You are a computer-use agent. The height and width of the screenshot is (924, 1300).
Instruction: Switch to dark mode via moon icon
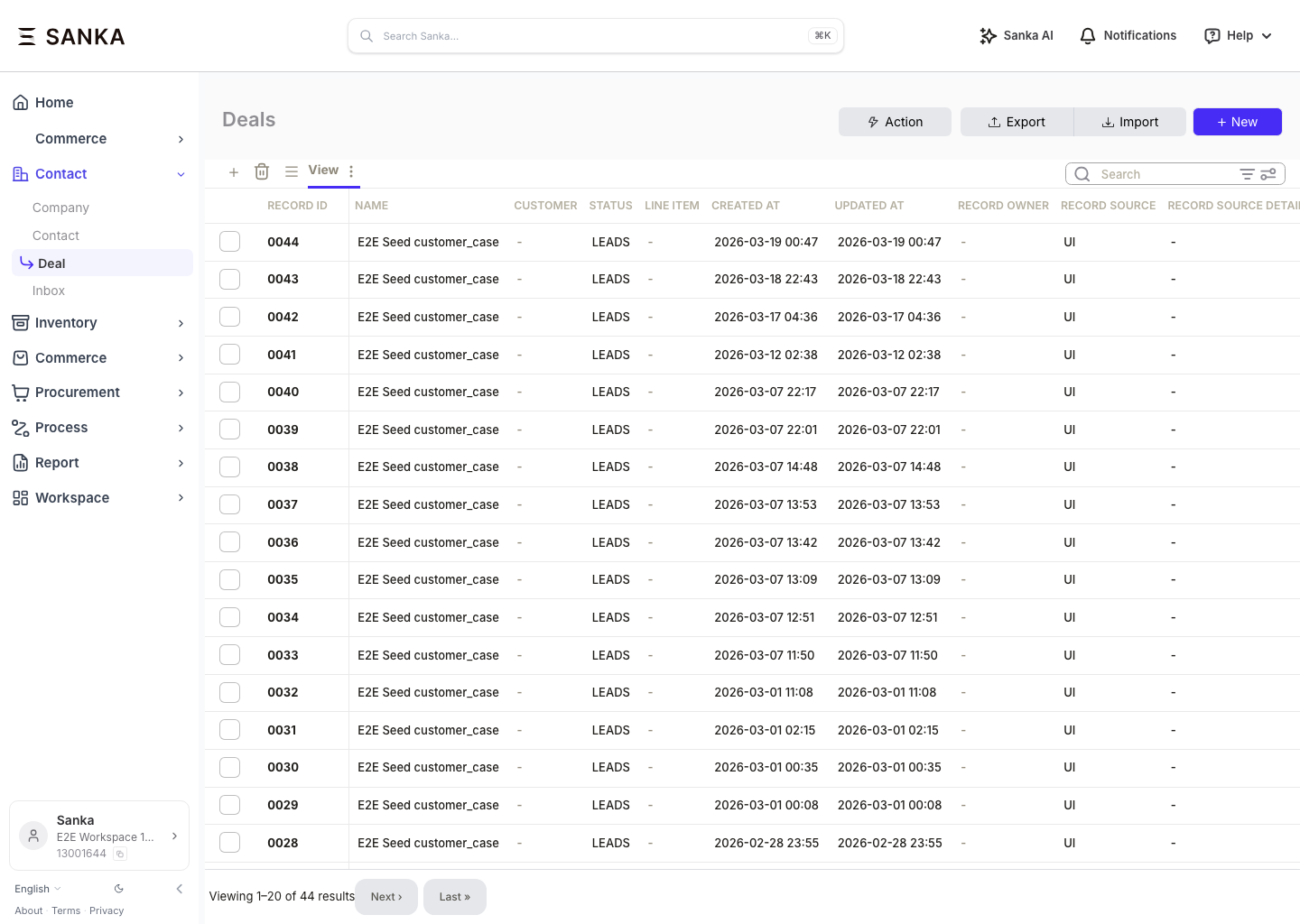pyautogui.click(x=118, y=889)
